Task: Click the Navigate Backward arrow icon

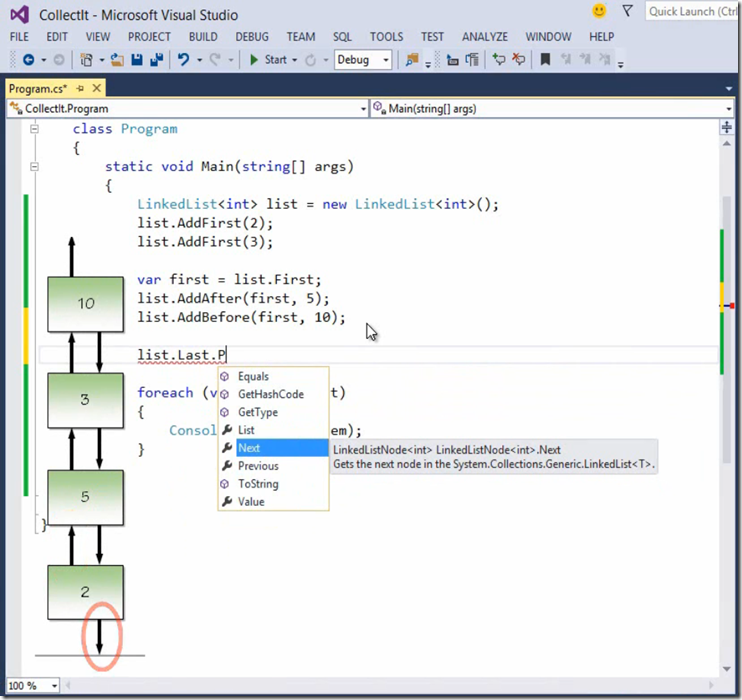Action: coord(28,60)
